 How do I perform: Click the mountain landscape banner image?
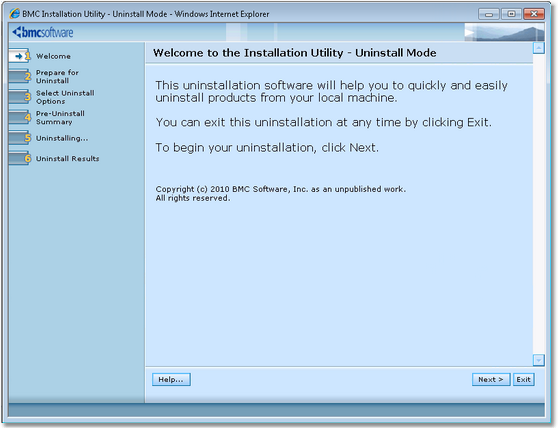coord(504,32)
